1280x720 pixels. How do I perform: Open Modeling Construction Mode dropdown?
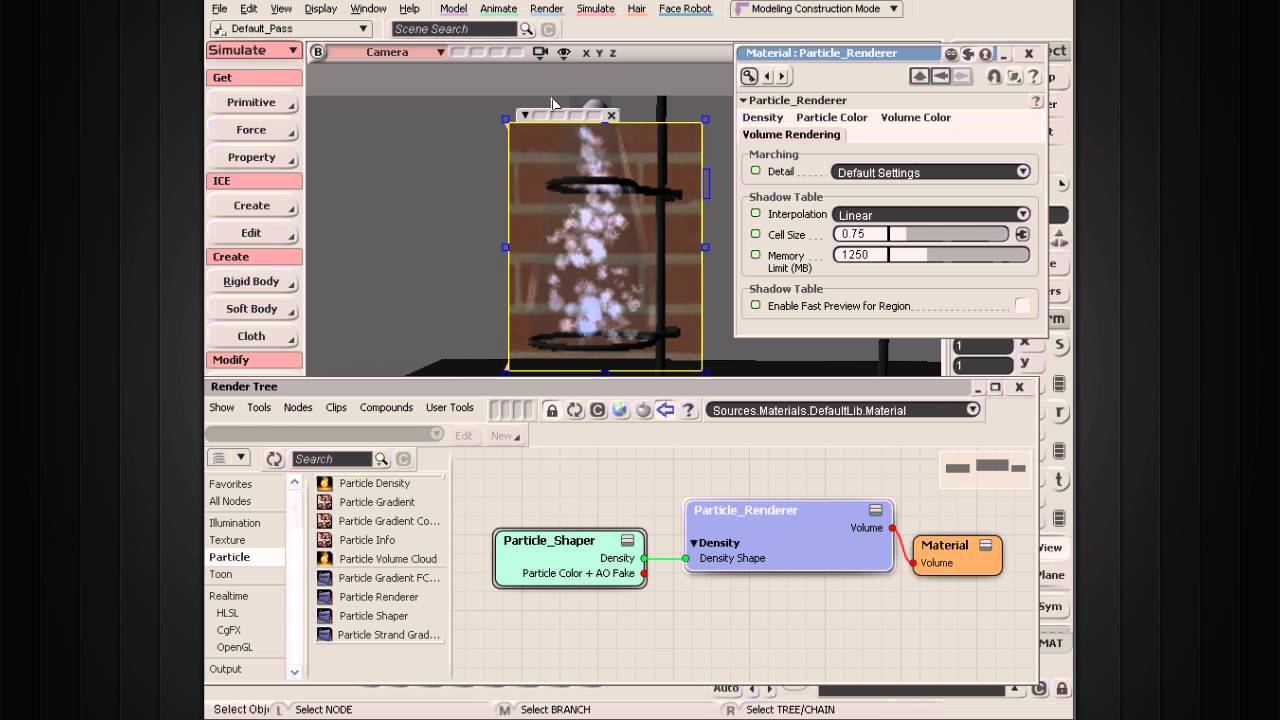click(x=816, y=9)
